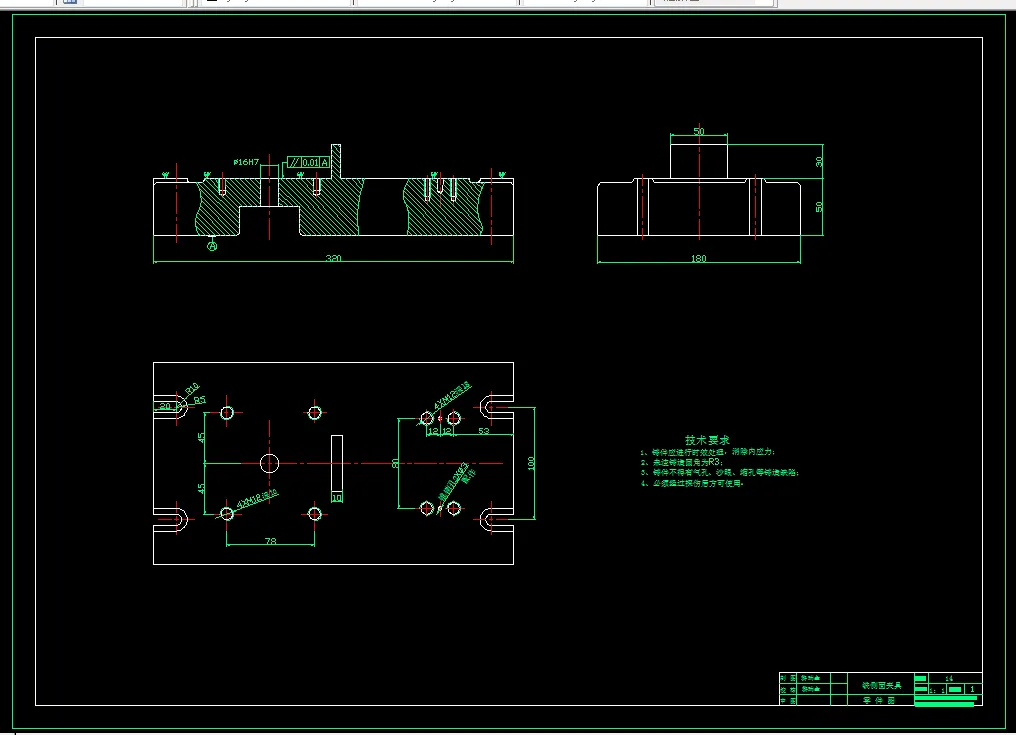Select technical requirement line mentioning R3

pyautogui.click(x=682, y=462)
